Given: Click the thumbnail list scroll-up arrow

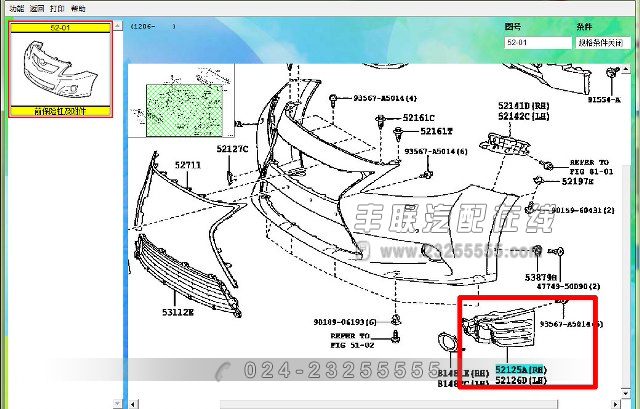Looking at the screenshot, I should (x=117, y=26).
